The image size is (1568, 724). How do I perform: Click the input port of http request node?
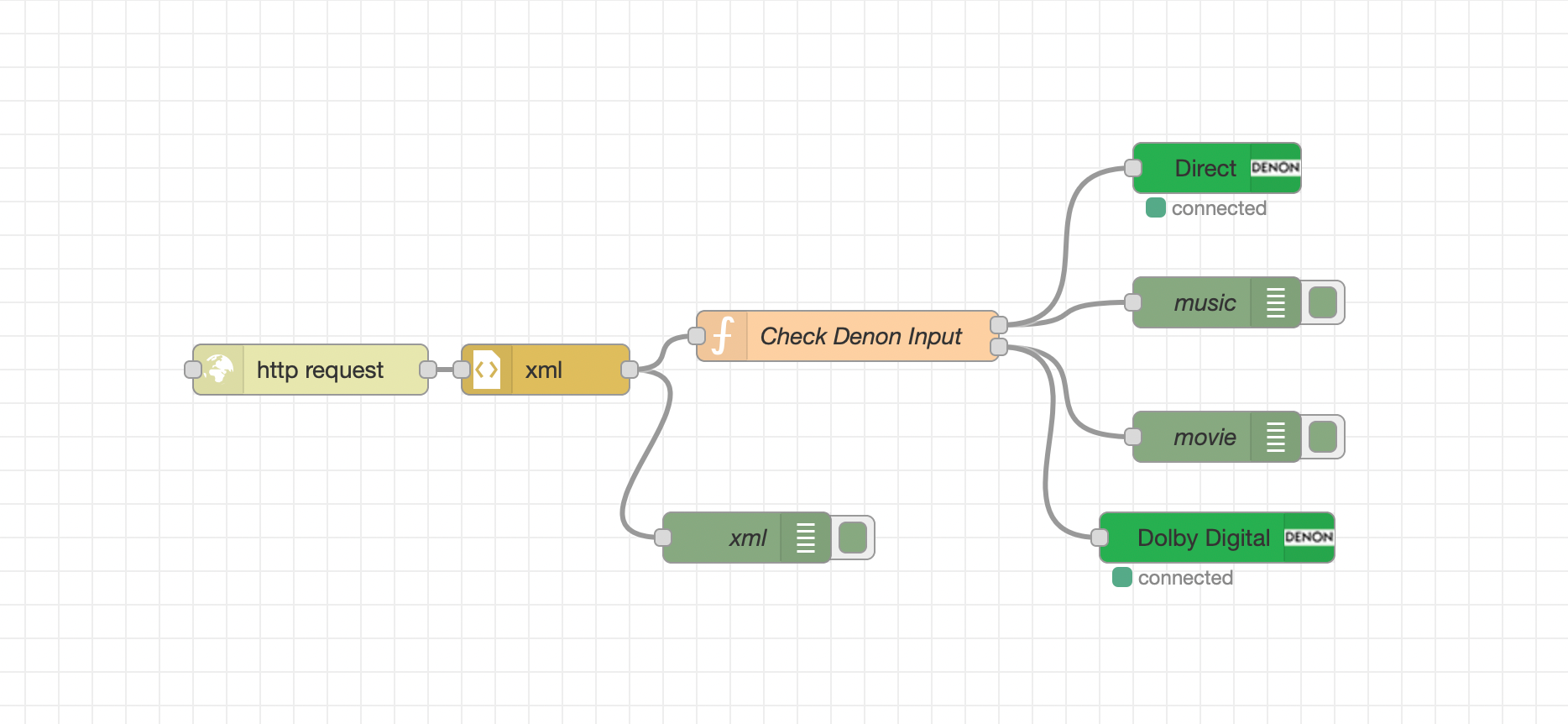tap(193, 370)
